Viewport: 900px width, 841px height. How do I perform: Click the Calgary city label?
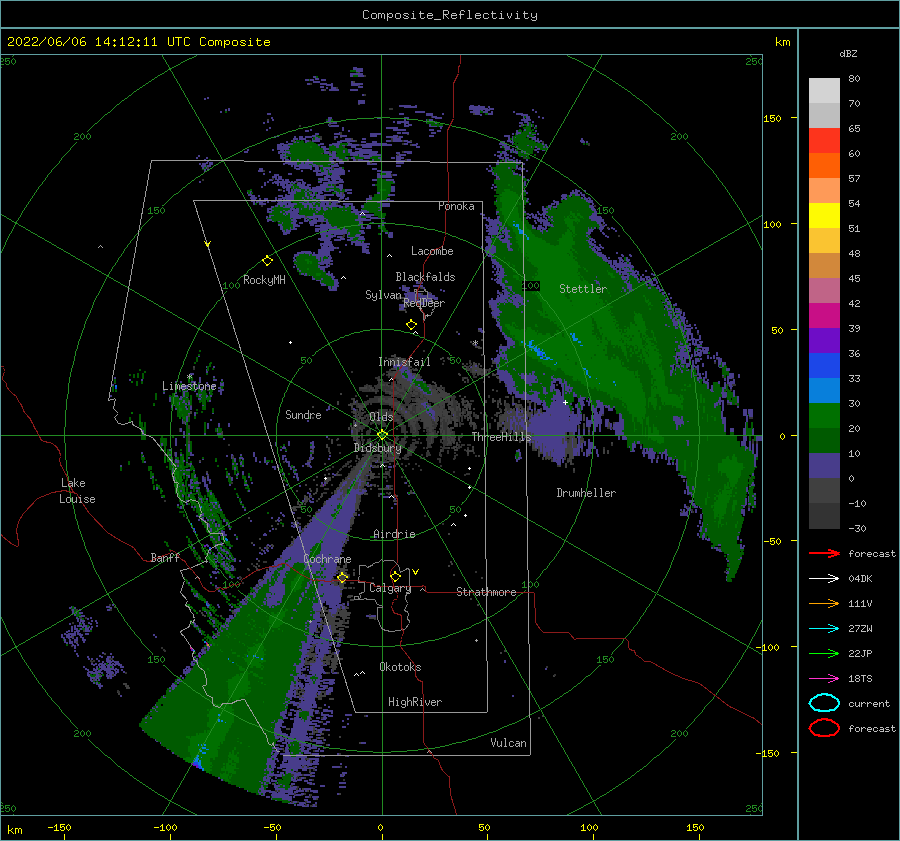[390, 588]
